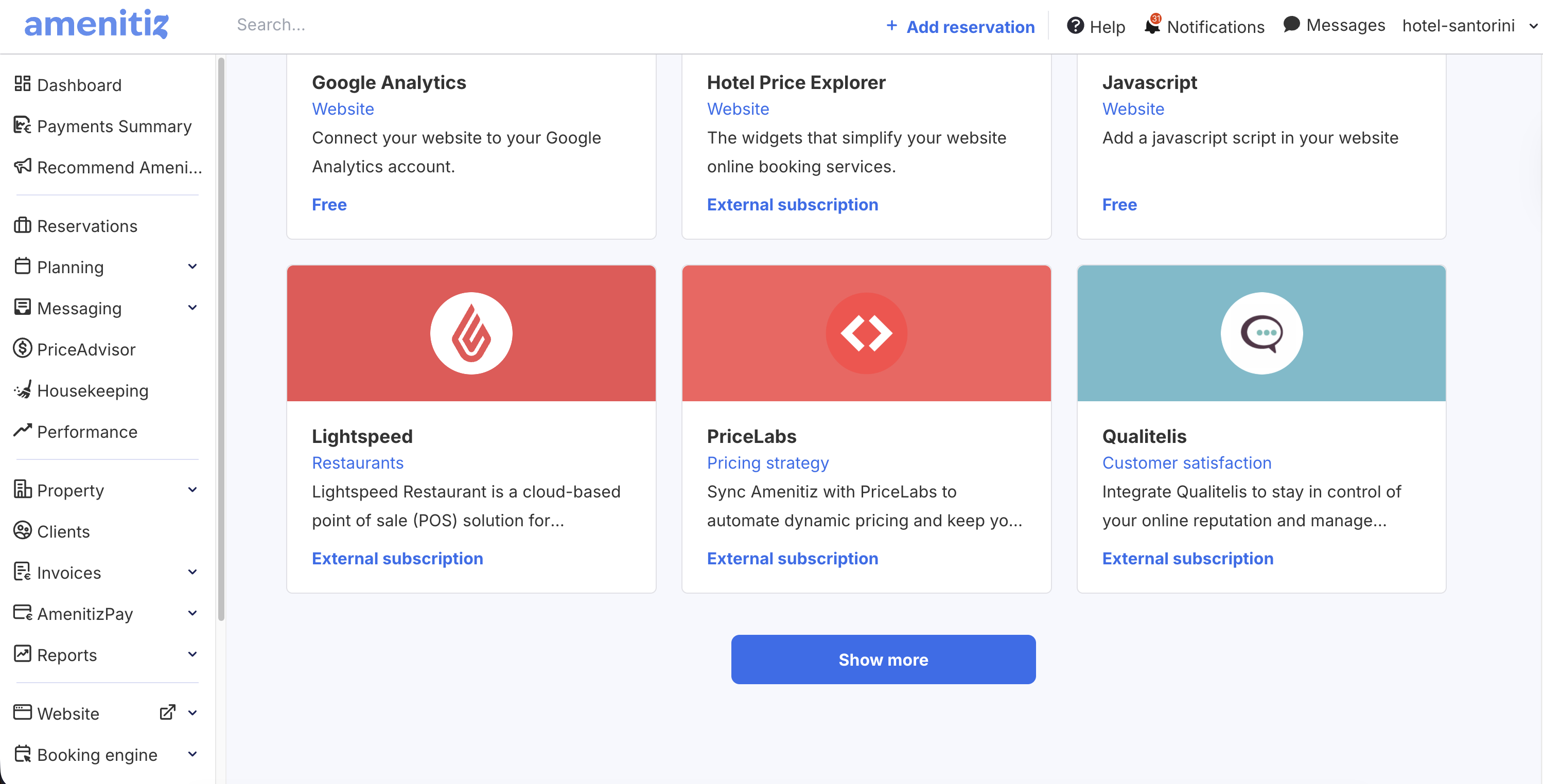Open the Clients sidebar item
Screen dimensions: 1543x784
click(x=63, y=531)
